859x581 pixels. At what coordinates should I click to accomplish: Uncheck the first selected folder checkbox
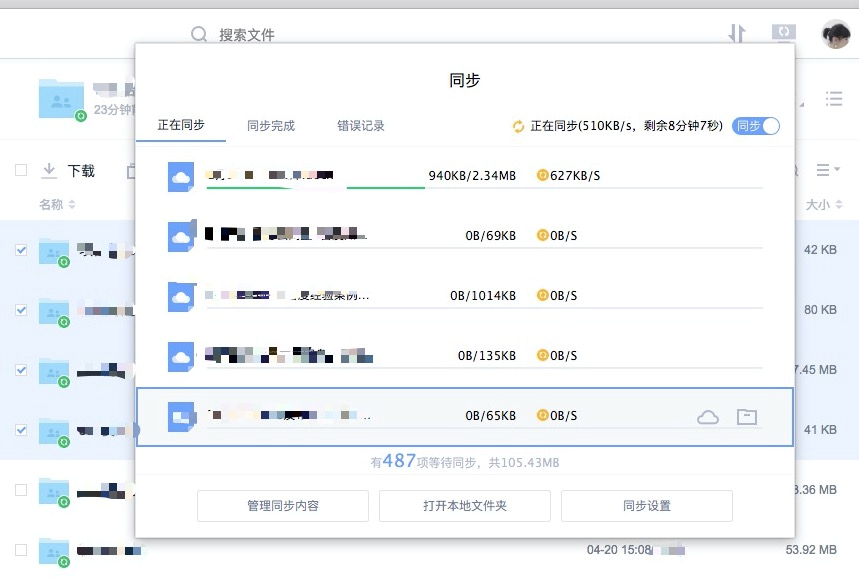21,251
